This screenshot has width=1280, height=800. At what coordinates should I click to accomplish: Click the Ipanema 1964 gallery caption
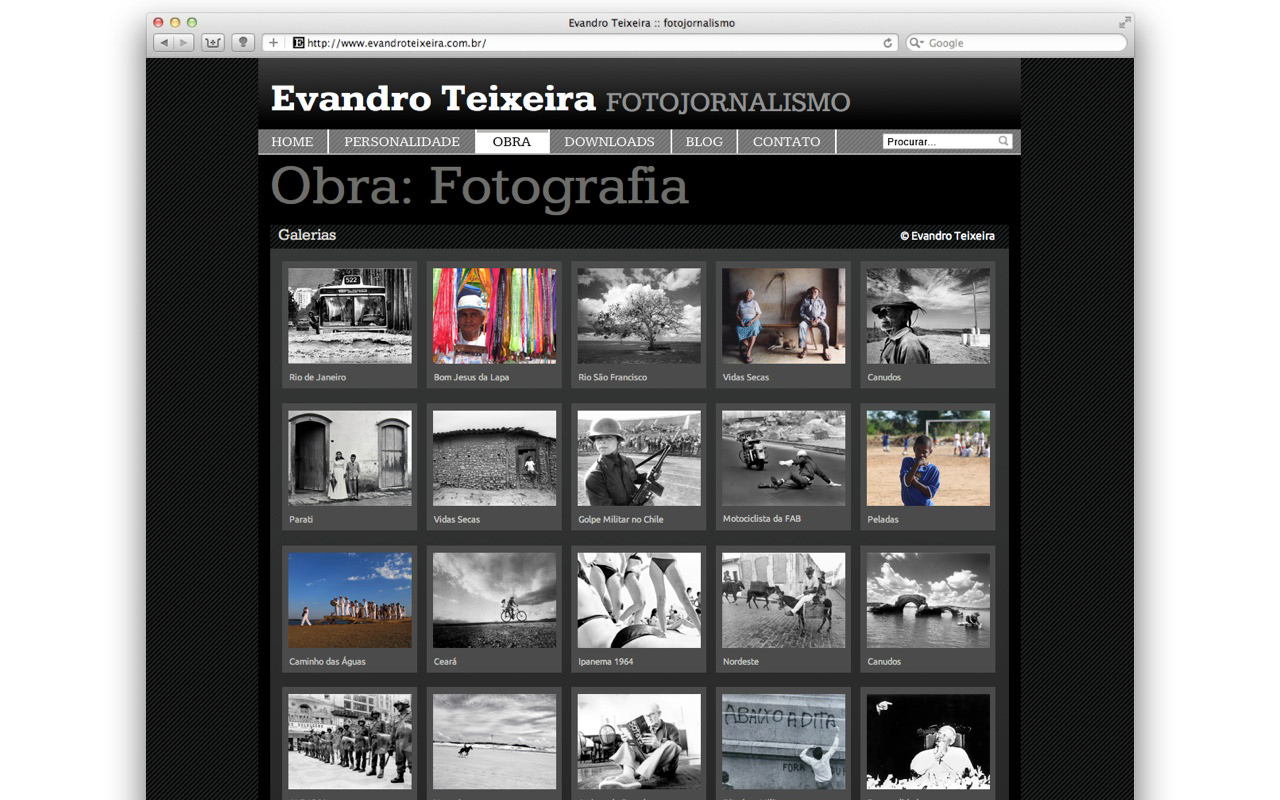pos(606,661)
